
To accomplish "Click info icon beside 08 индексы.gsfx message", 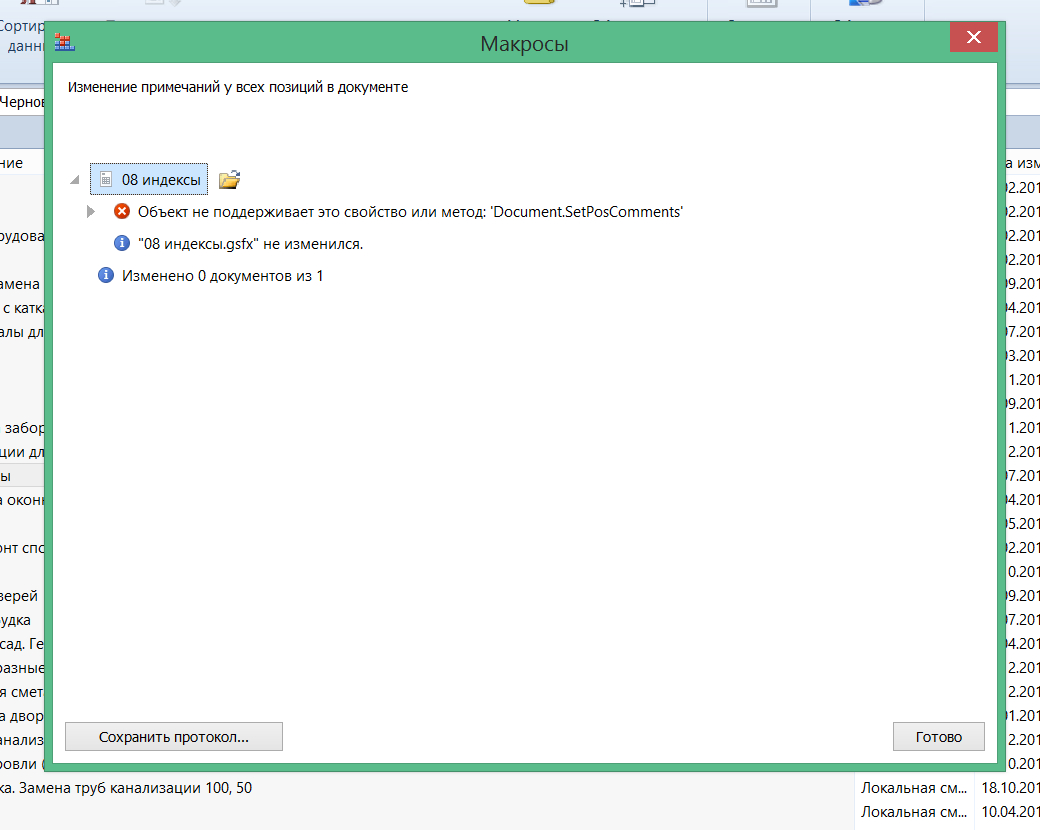I will point(122,243).
